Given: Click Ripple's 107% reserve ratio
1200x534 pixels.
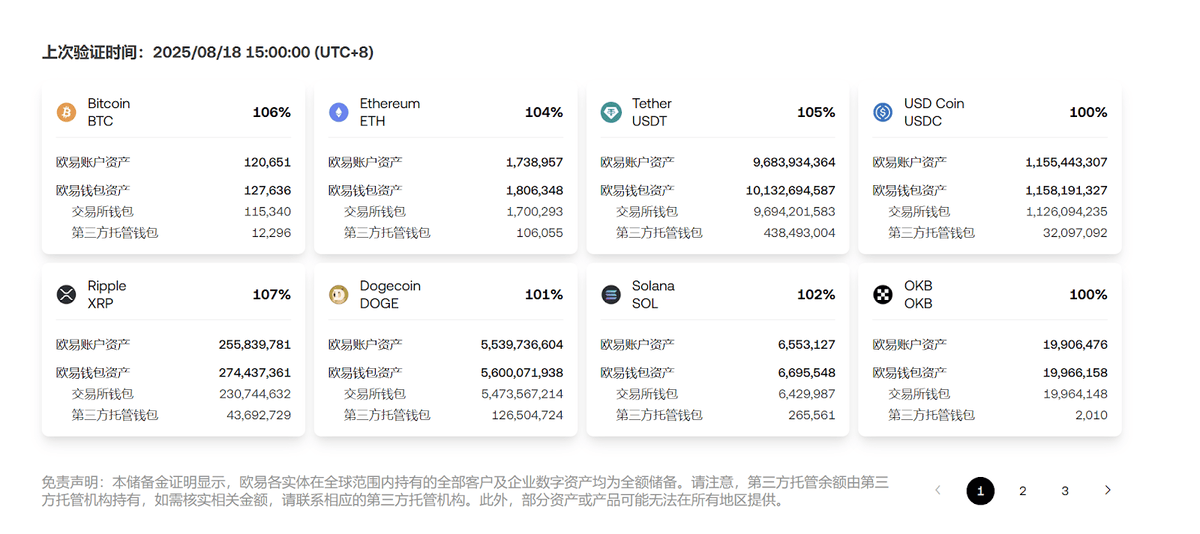Looking at the screenshot, I should click(x=272, y=294).
